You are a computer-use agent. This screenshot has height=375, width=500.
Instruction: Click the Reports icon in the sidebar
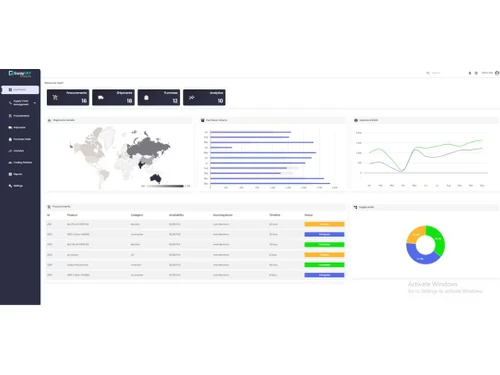pyautogui.click(x=10, y=174)
